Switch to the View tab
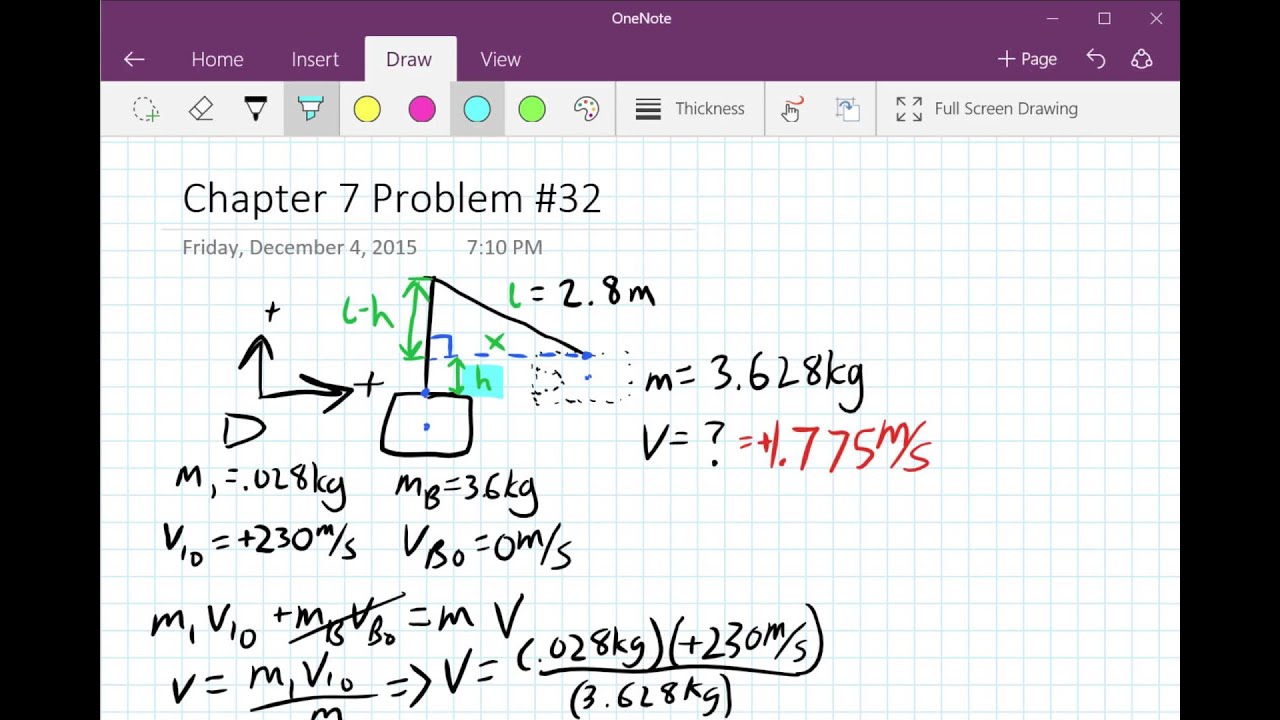Viewport: 1280px width, 720px height. (x=500, y=59)
